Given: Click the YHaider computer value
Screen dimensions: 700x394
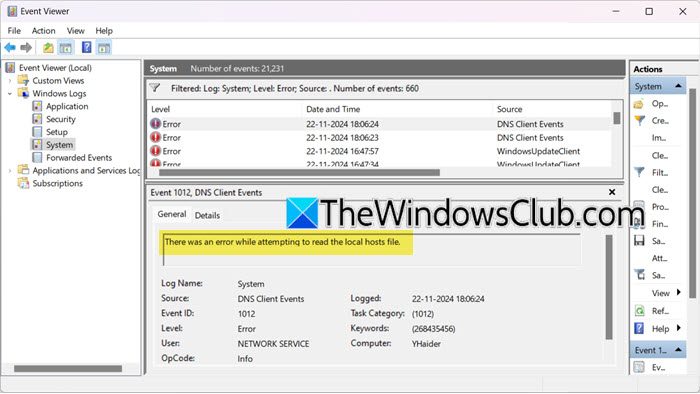Looking at the screenshot, I should [x=426, y=344].
